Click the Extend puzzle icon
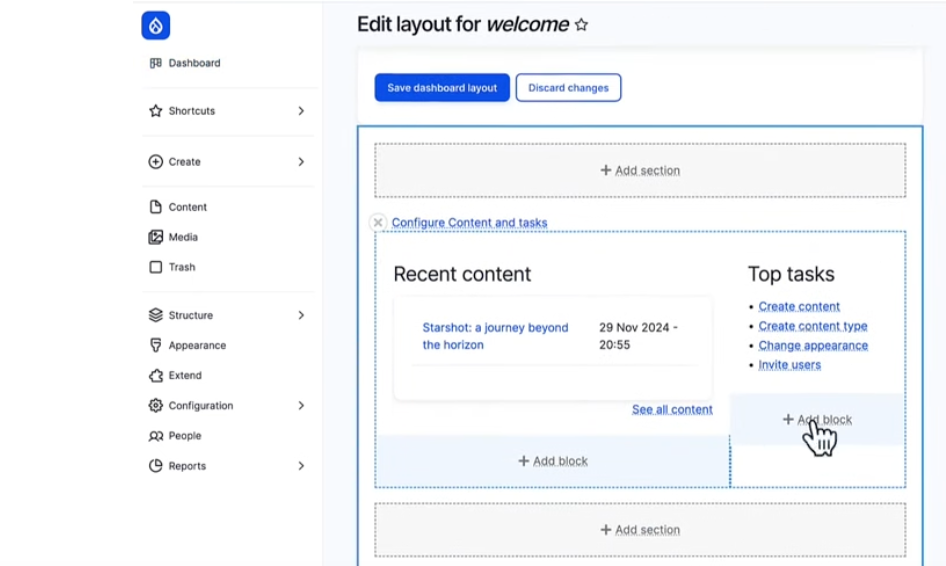 click(156, 375)
